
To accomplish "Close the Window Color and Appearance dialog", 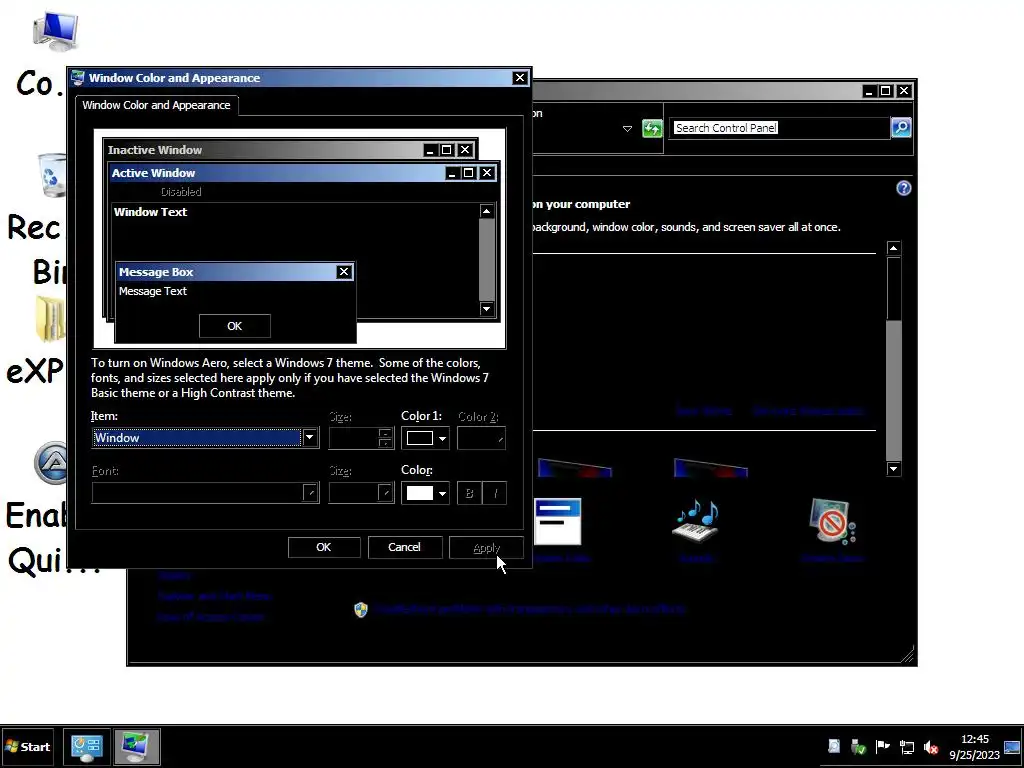I will pos(520,78).
